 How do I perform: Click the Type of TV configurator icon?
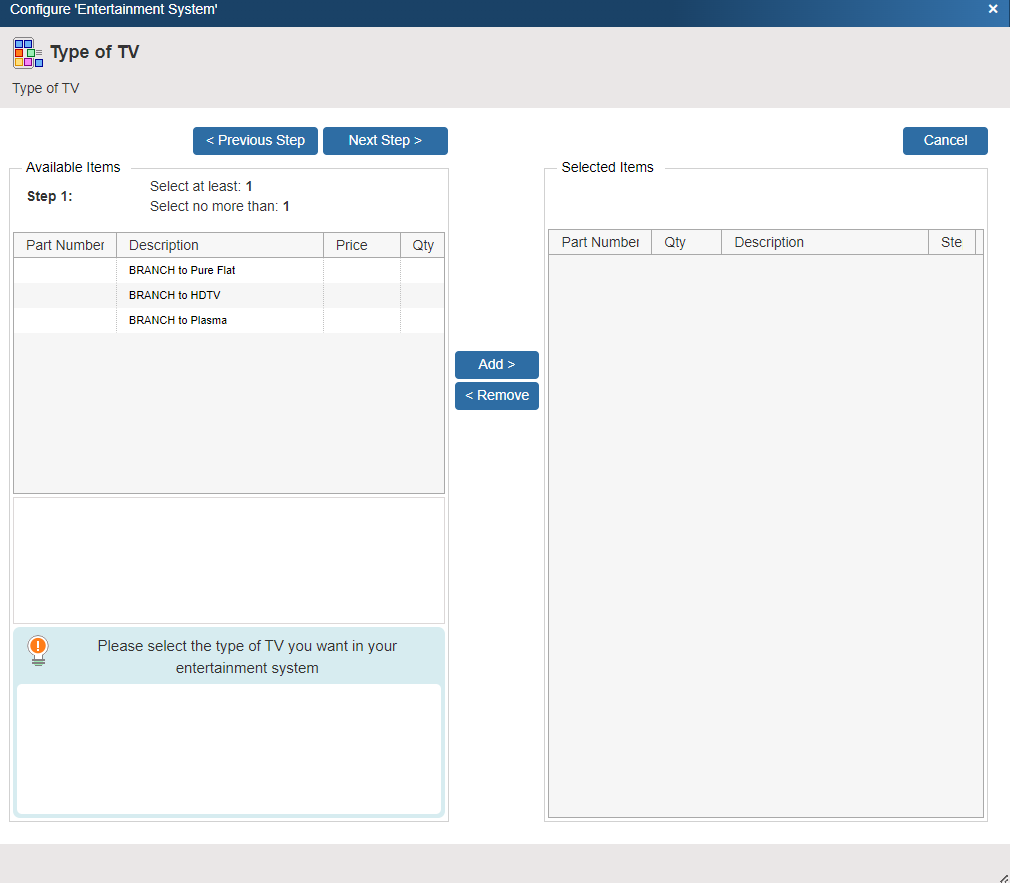point(28,53)
